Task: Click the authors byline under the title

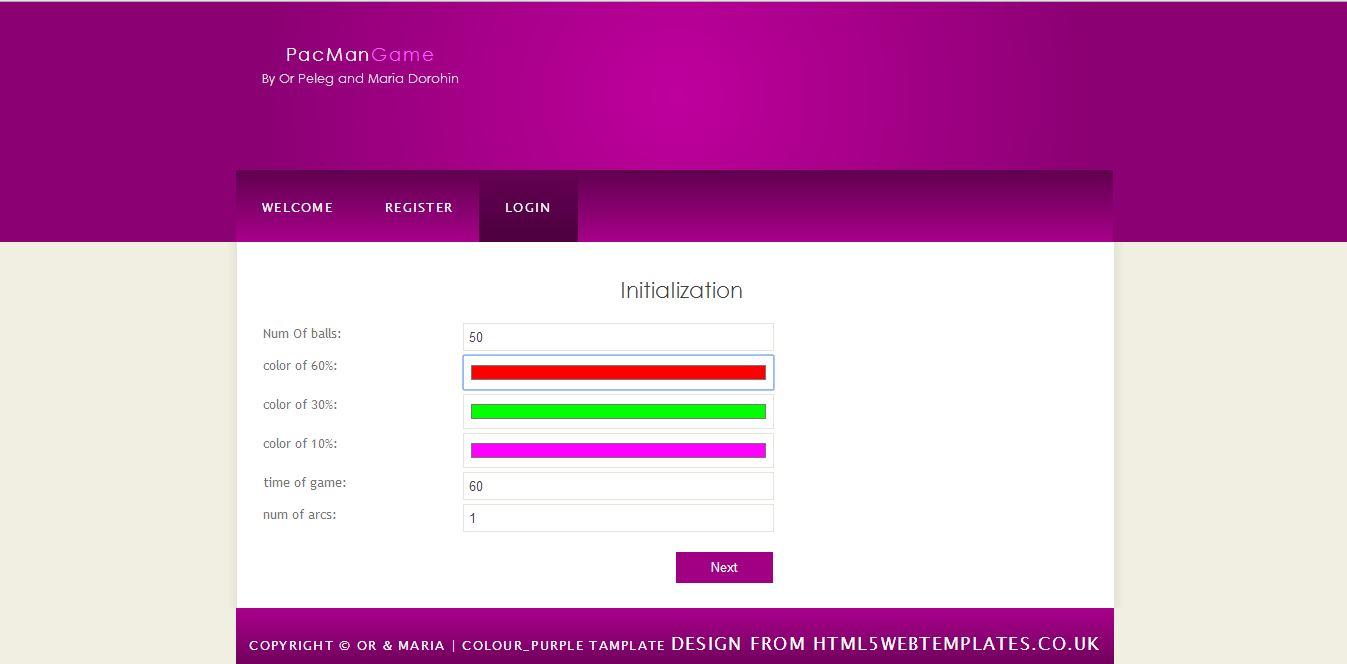Action: pyautogui.click(x=360, y=79)
